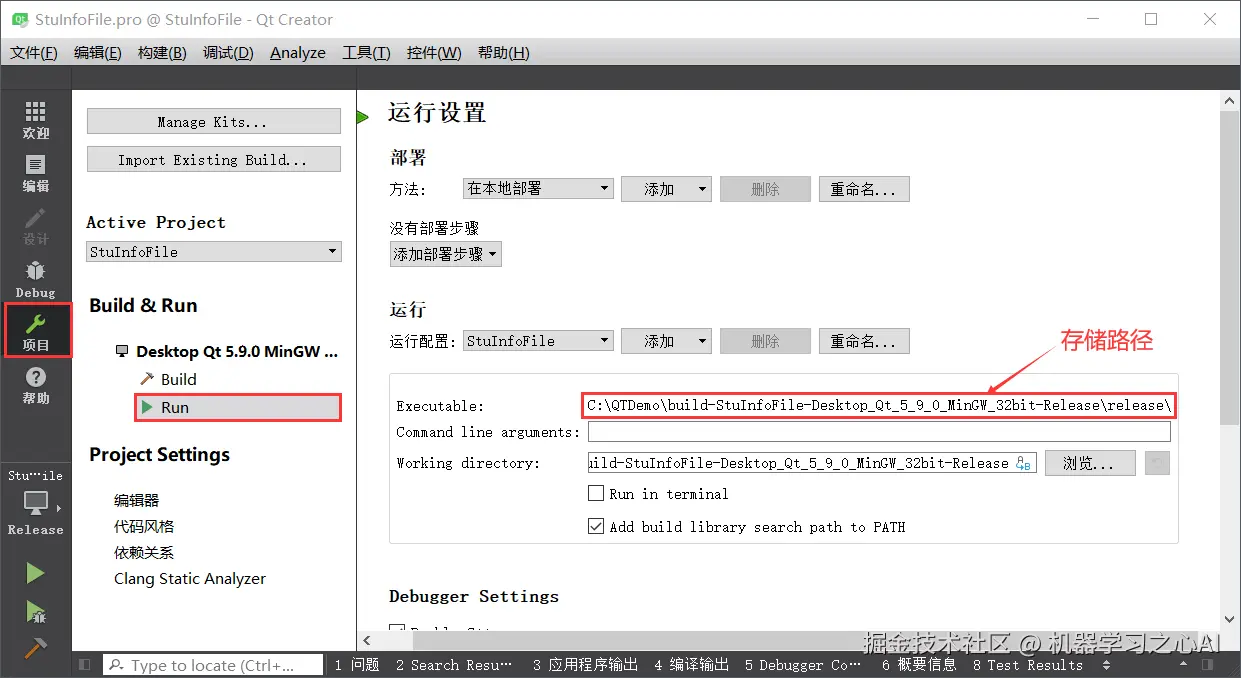1241x678 pixels.
Task: Uncheck Add build library search path to PATH
Action: [596, 526]
